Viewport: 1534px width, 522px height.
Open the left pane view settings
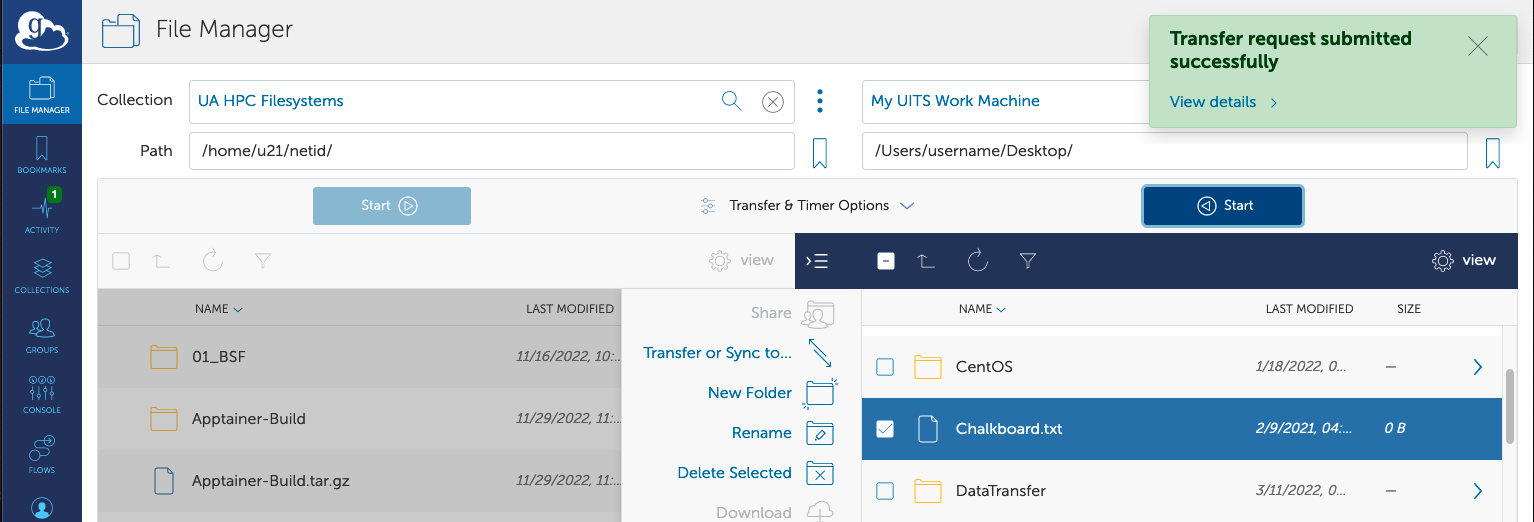(741, 260)
